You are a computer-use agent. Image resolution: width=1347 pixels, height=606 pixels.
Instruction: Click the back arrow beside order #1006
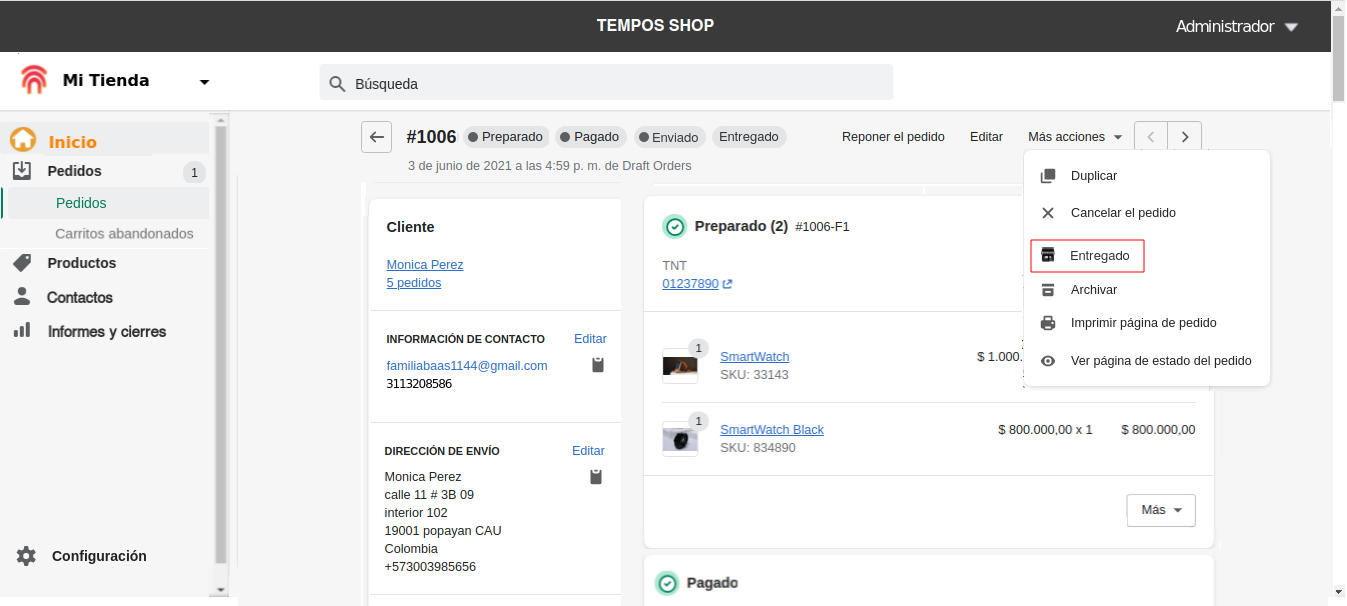tap(376, 137)
